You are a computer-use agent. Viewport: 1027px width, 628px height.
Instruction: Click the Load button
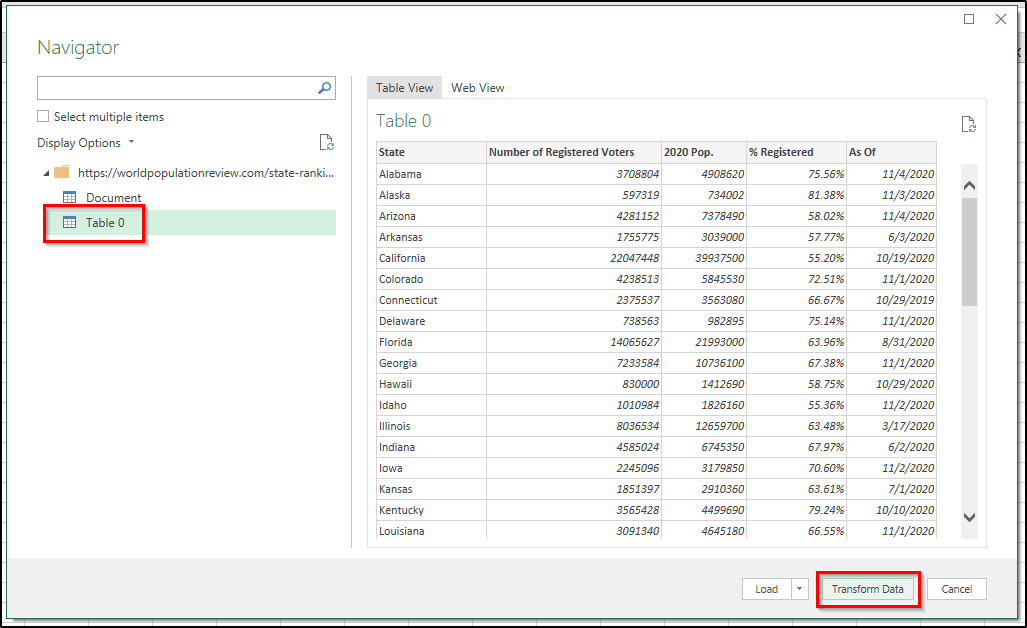(x=766, y=589)
